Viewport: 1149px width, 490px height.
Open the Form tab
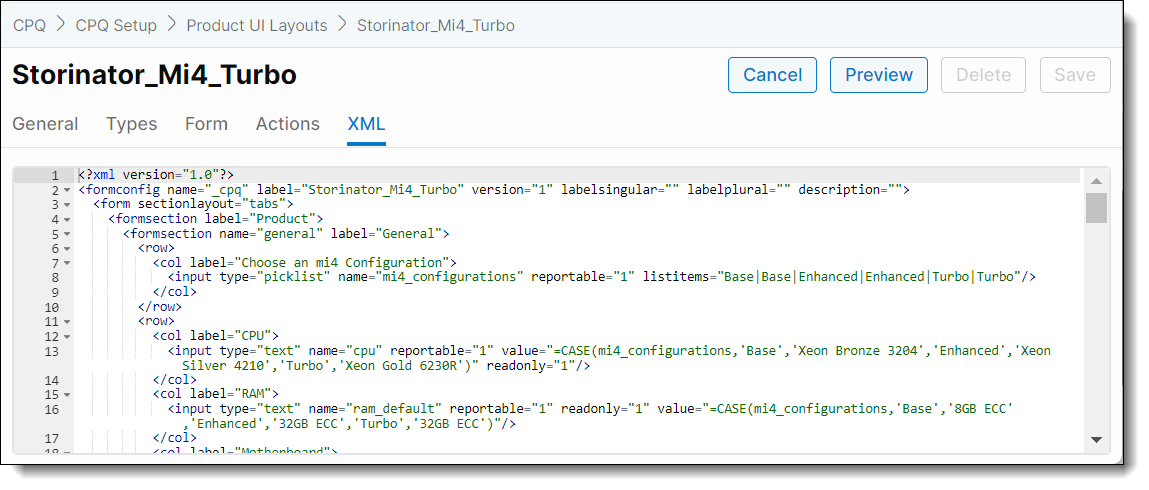click(x=206, y=124)
